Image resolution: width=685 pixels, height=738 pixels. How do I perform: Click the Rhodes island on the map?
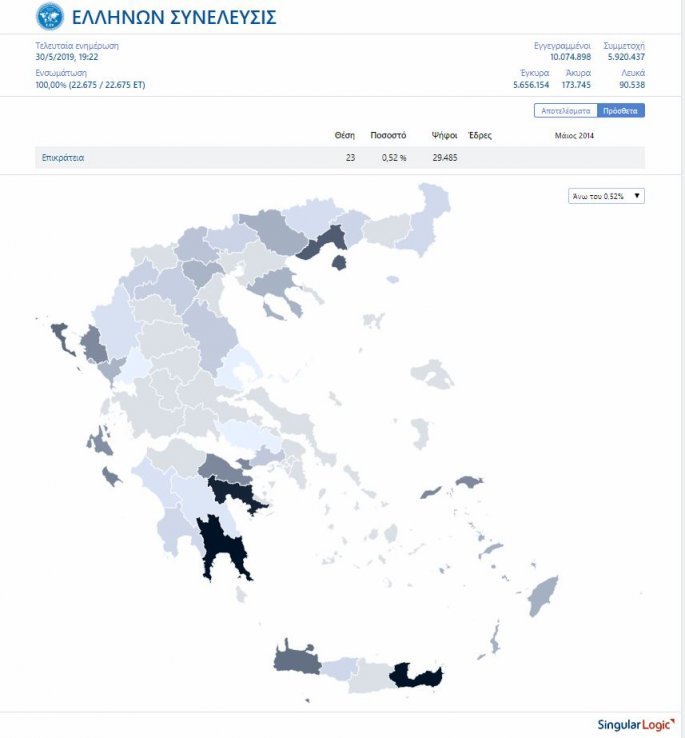tap(543, 595)
